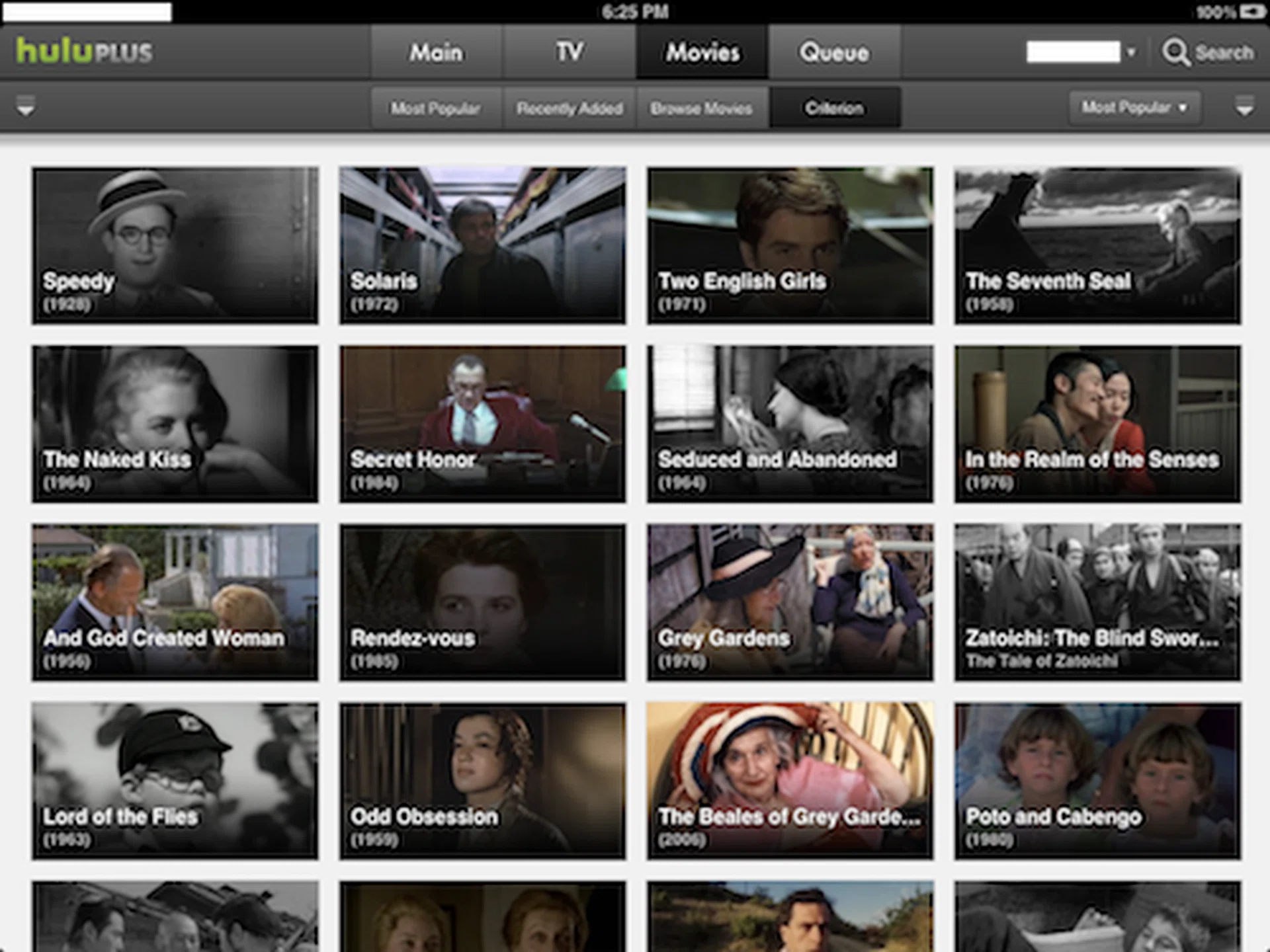The image size is (1270, 952).
Task: Expand the left pull-down arrow handle
Action: point(26,106)
